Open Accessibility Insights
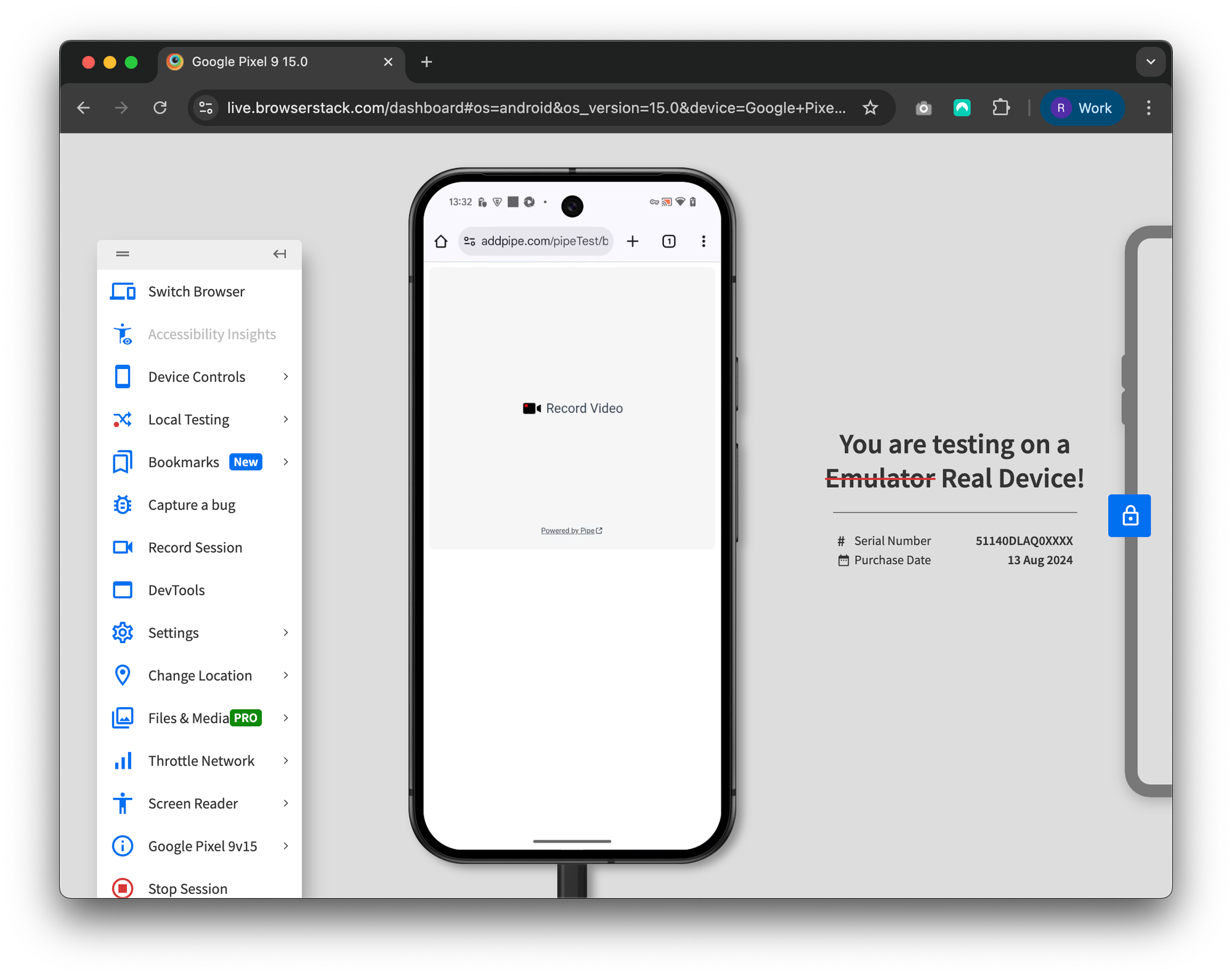Screen dimensions: 1232x977 click(x=211, y=334)
